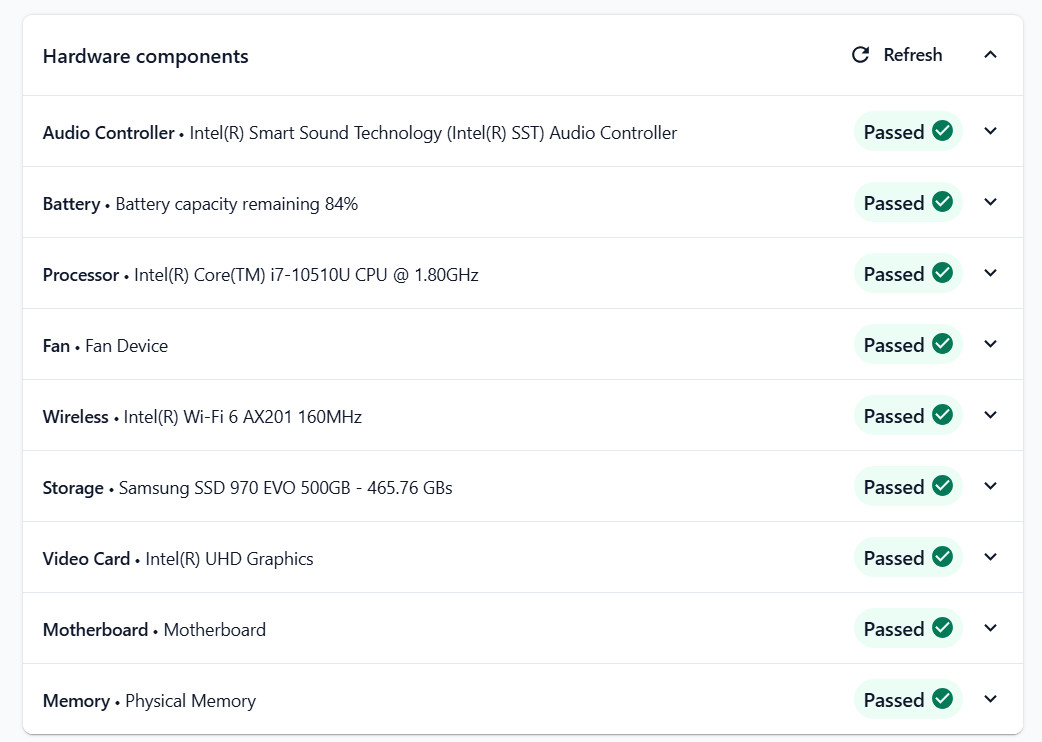Expand the Fan row details
The width and height of the screenshot is (1042, 742).
990,345
